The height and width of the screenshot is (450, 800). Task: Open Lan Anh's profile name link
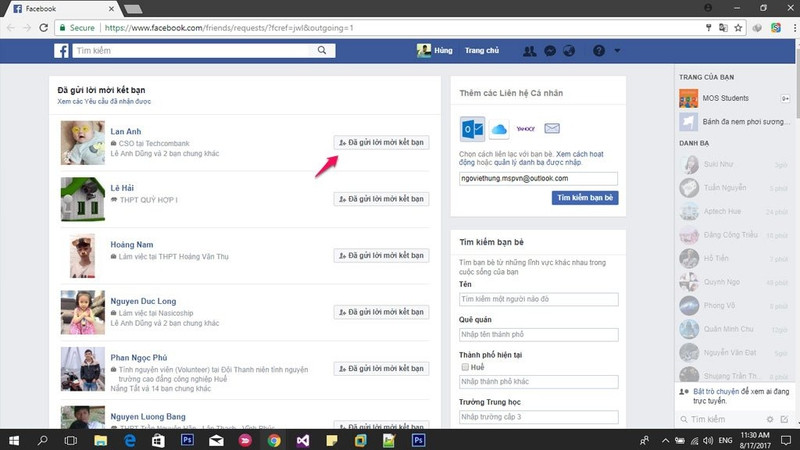(x=126, y=132)
